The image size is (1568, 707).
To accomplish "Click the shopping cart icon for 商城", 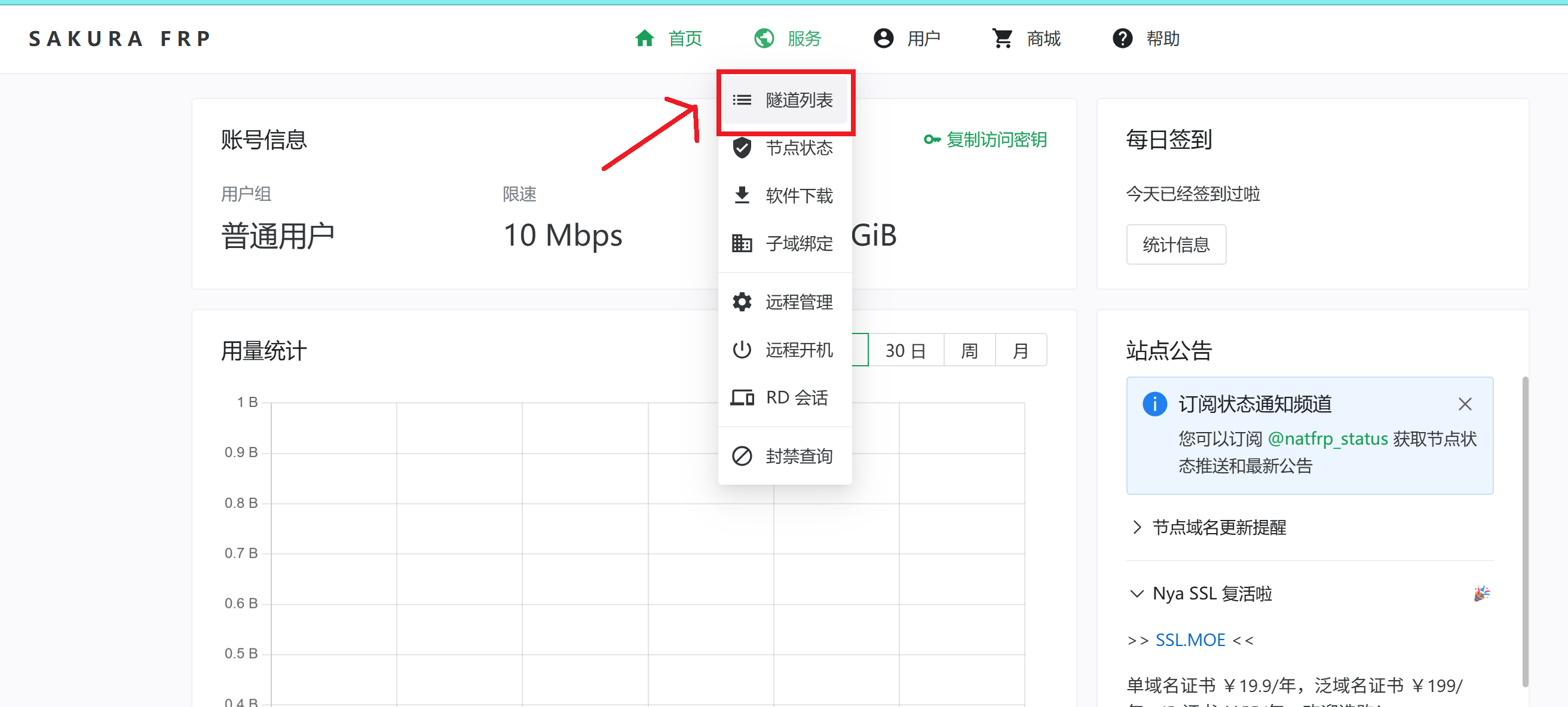I will 1002,38.
